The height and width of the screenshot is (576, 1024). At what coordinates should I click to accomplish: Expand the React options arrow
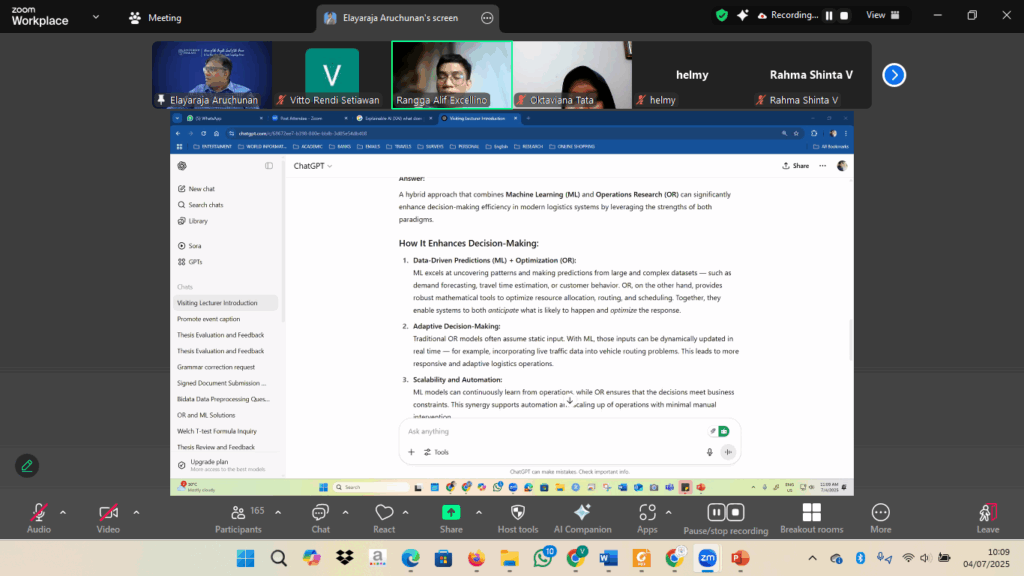click(x=405, y=513)
